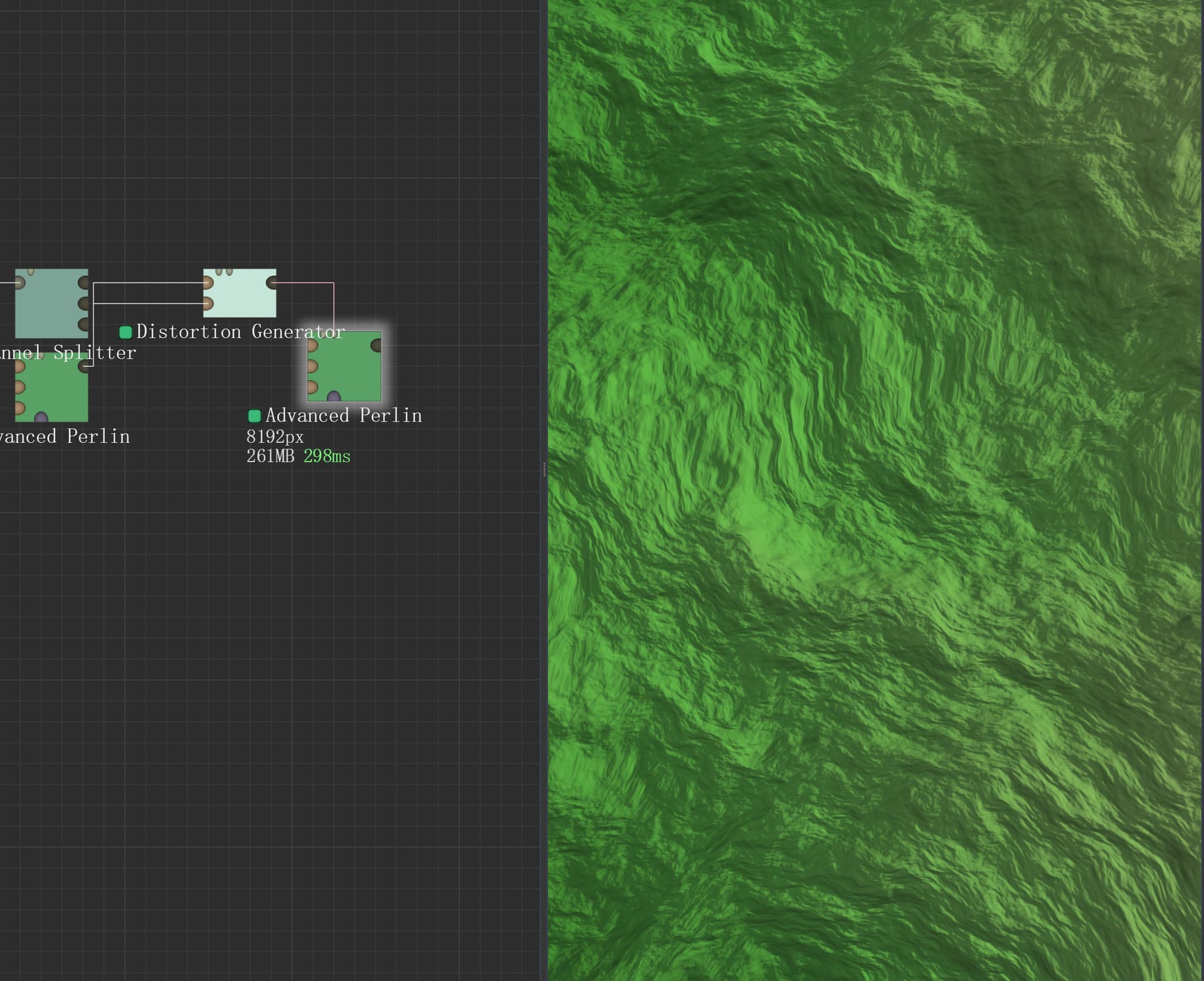Click Distortion Generator's lower left input port
Viewport: 1204px width, 981px height.
pyautogui.click(x=208, y=304)
